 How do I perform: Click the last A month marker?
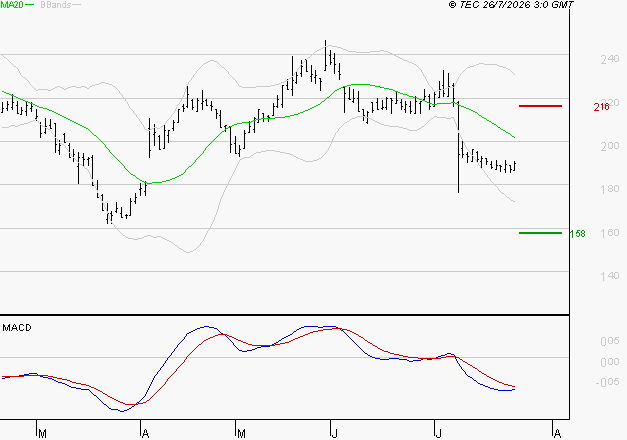pyautogui.click(x=557, y=433)
